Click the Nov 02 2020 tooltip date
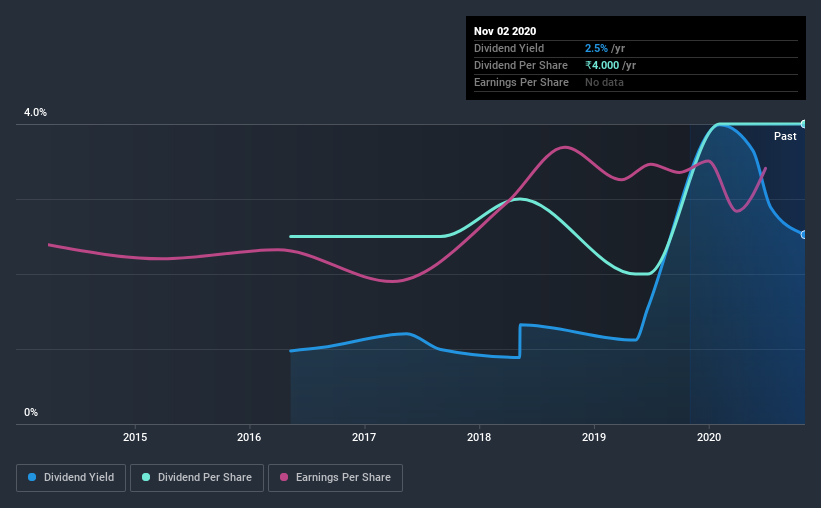Screen dimensions: 821x508 (505, 31)
